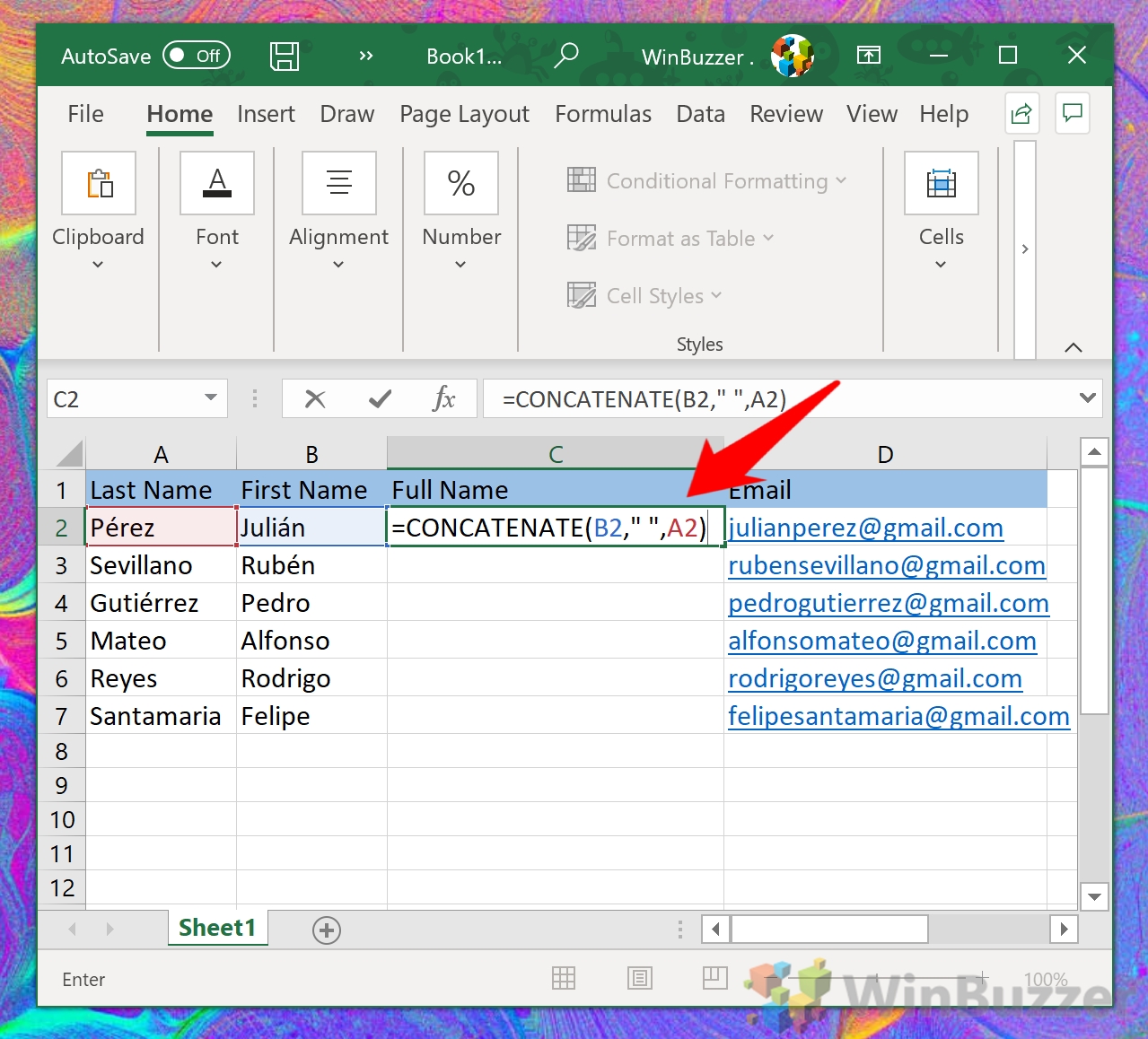Click vertical scrollbar up arrow
This screenshot has width=1148, height=1039.
[x=1094, y=451]
